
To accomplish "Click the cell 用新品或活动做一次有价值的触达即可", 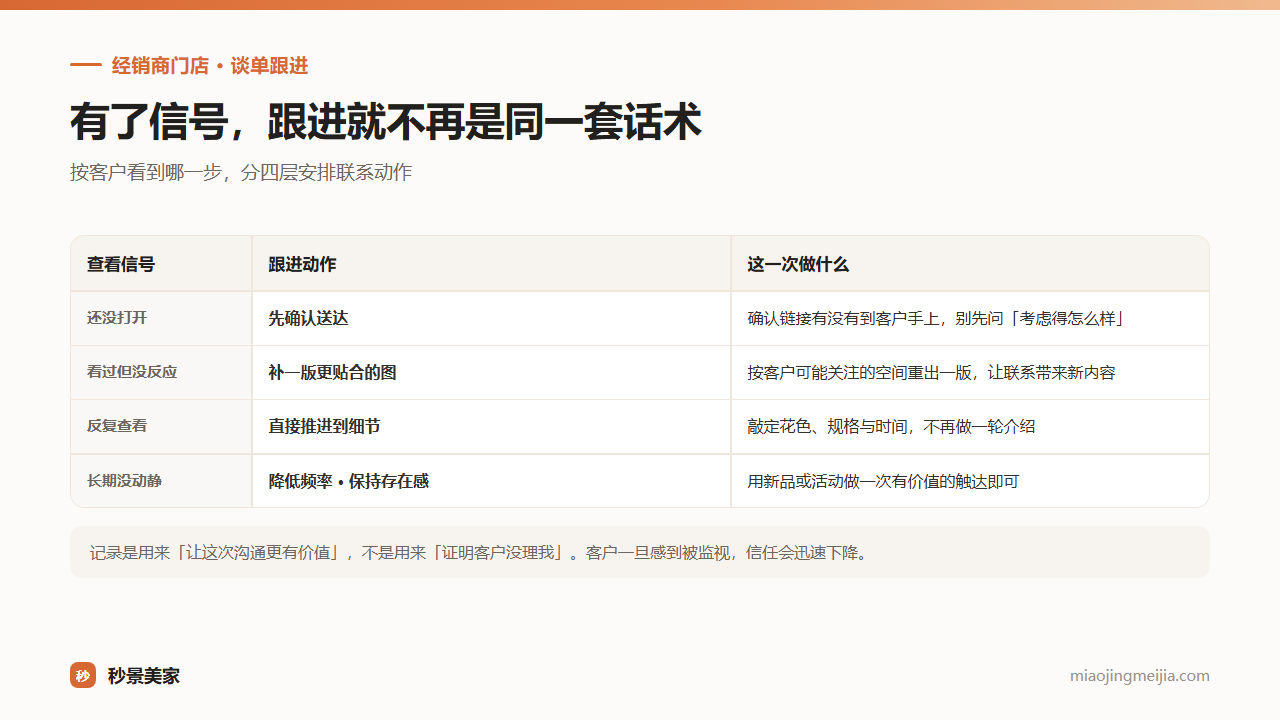I will click(x=970, y=481).
